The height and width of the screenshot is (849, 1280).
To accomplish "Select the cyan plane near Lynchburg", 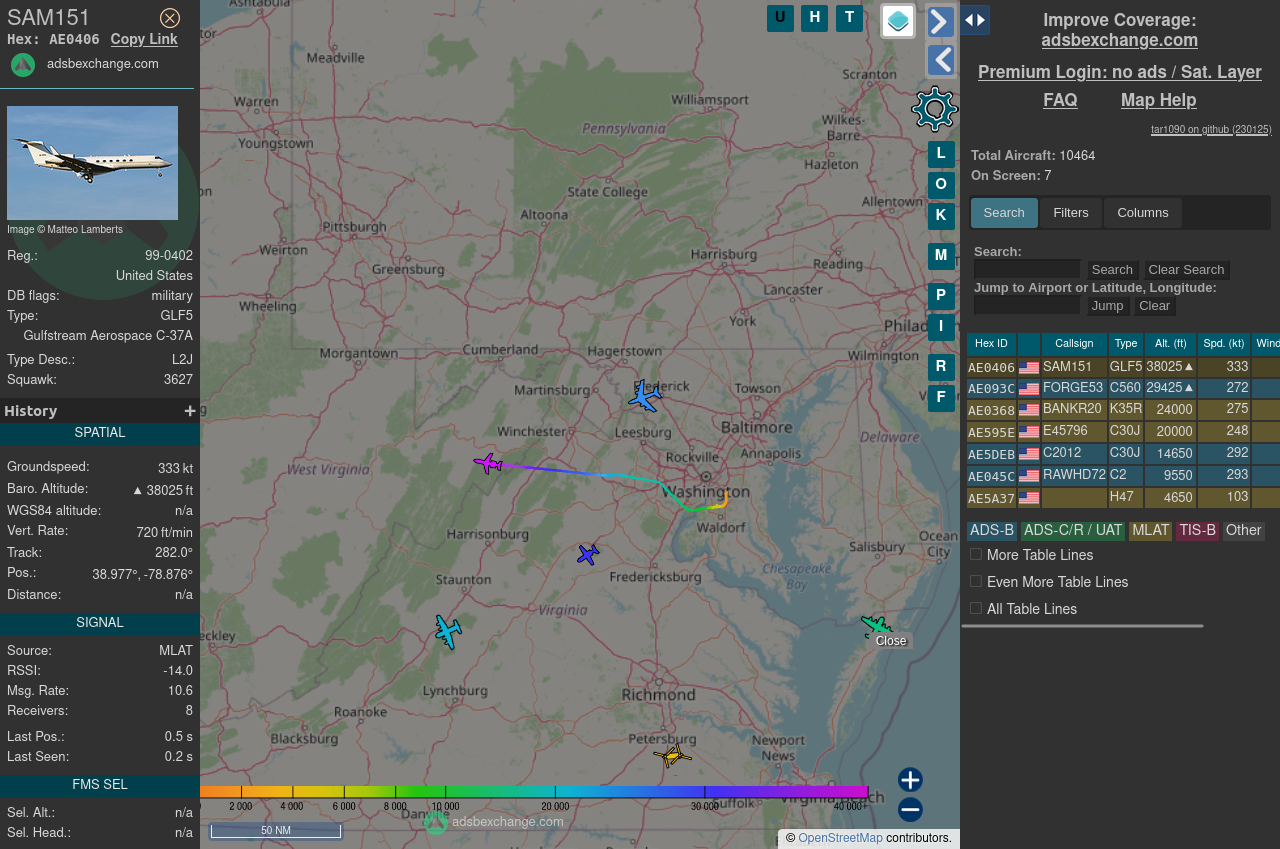I will tap(448, 632).
